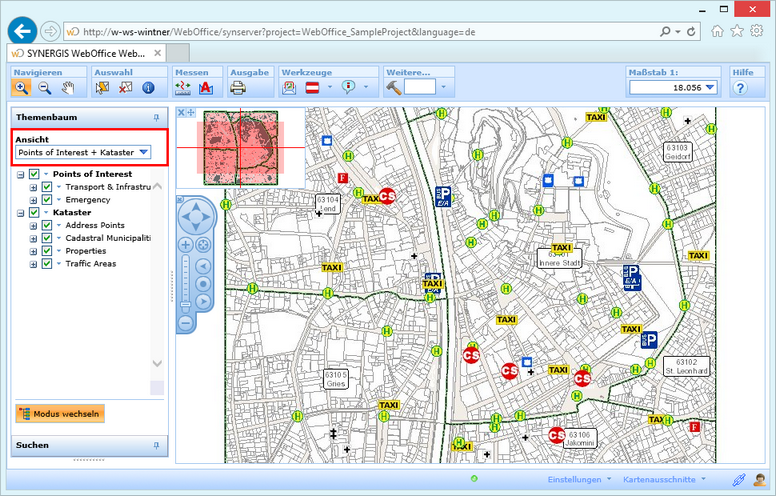
Task: Click the identify info tool in Auswahl
Action: 149,88
